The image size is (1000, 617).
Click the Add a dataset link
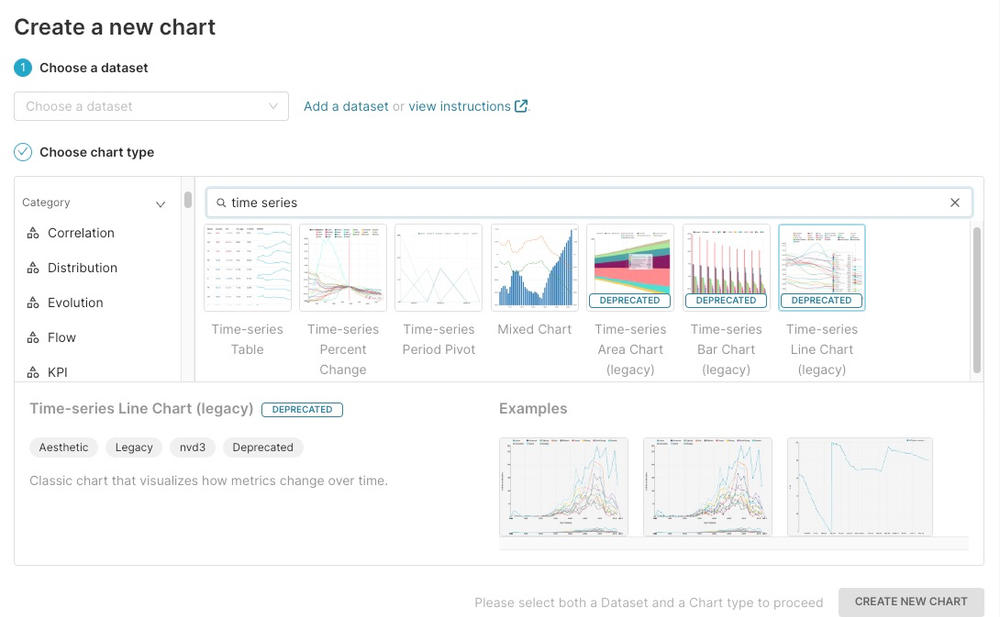click(x=346, y=106)
